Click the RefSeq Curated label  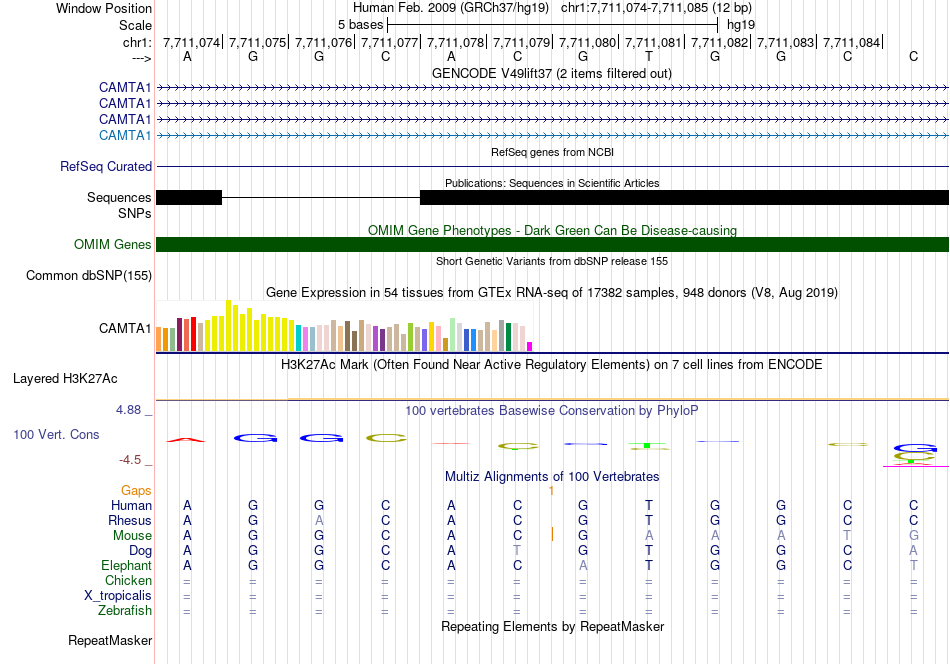pyautogui.click(x=105, y=166)
